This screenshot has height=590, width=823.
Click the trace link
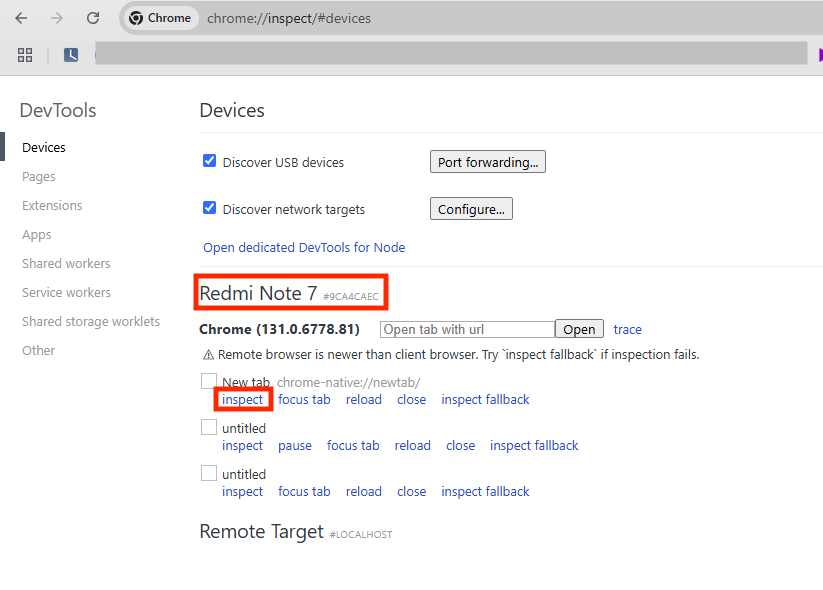[x=628, y=329]
